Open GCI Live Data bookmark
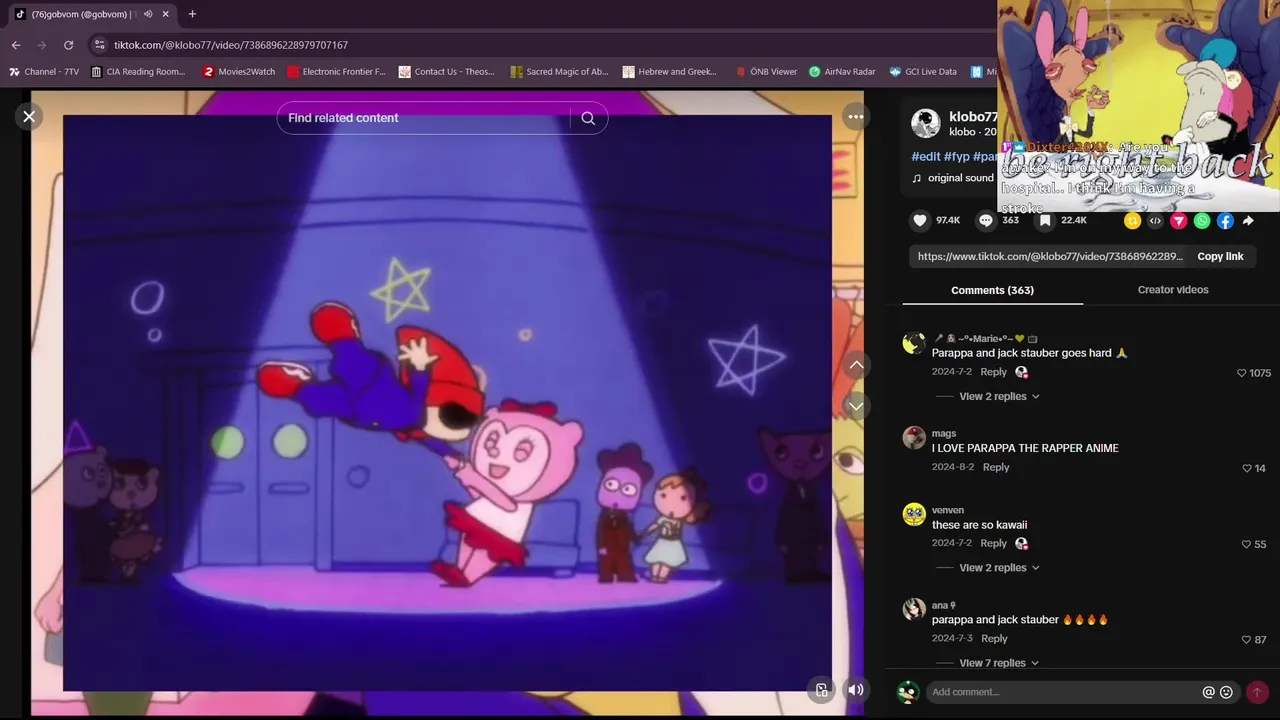This screenshot has width=1280, height=720. (x=923, y=72)
